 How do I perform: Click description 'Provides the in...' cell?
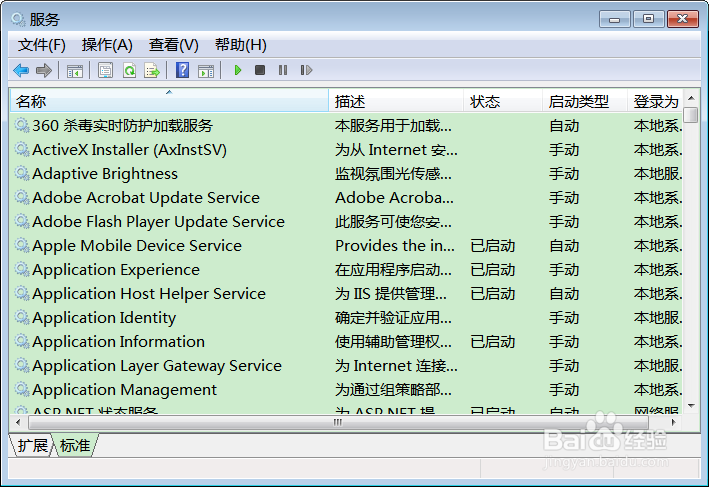(395, 245)
